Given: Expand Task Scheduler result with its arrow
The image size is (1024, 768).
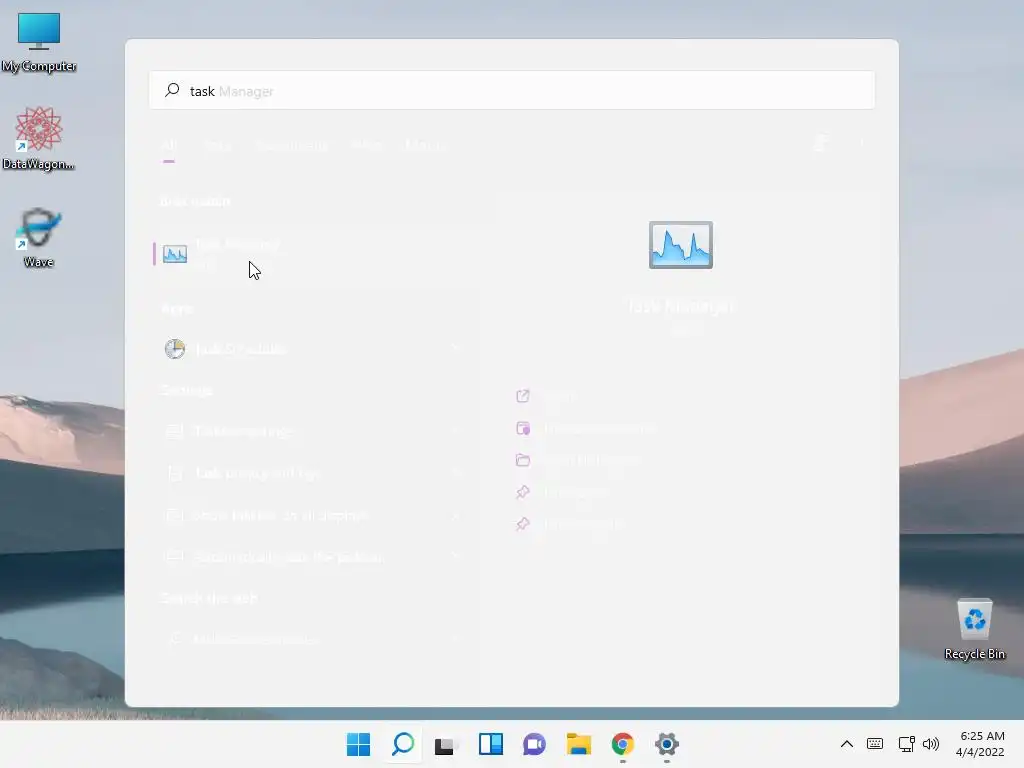Looking at the screenshot, I should pos(455,349).
